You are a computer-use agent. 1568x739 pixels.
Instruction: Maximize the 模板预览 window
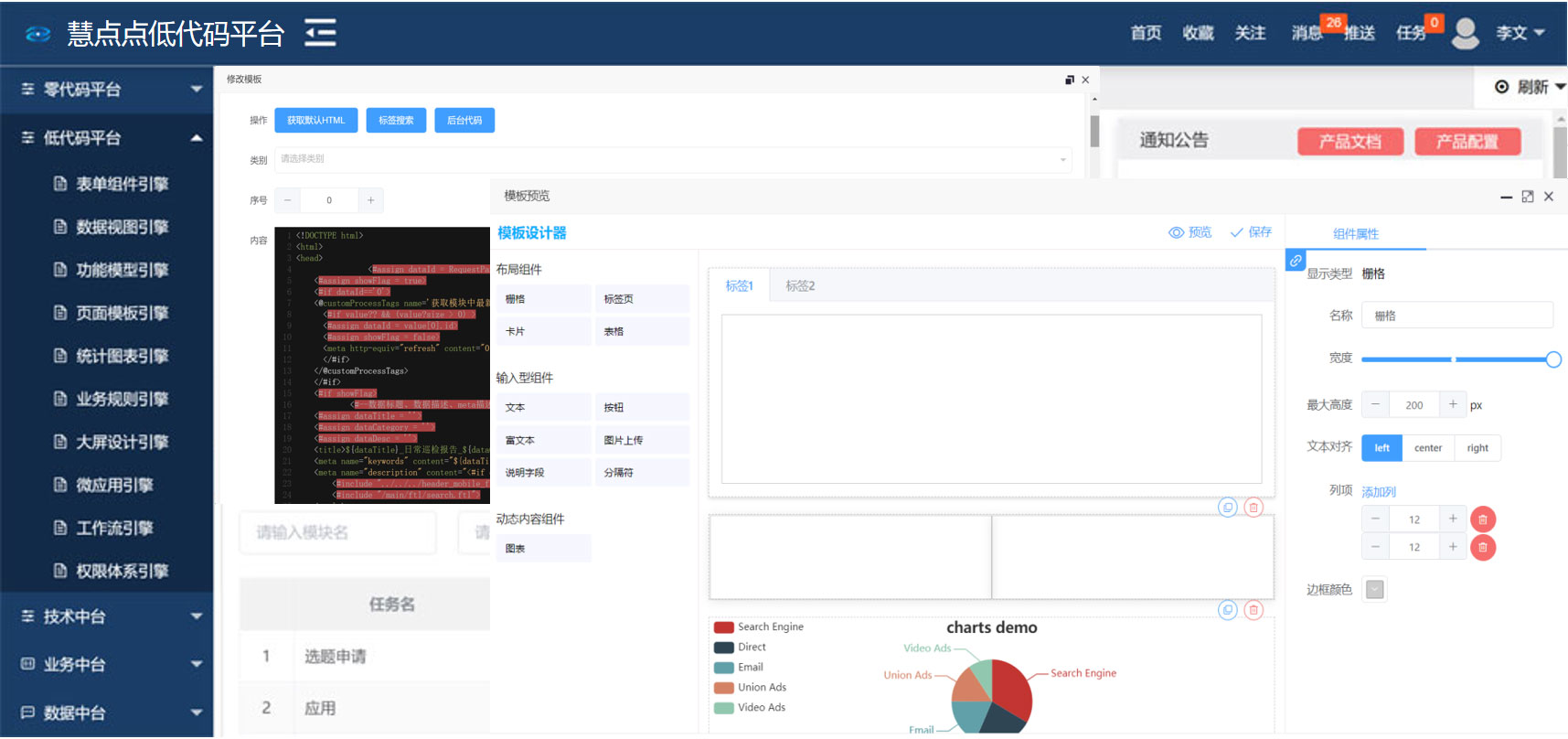pos(1527,197)
